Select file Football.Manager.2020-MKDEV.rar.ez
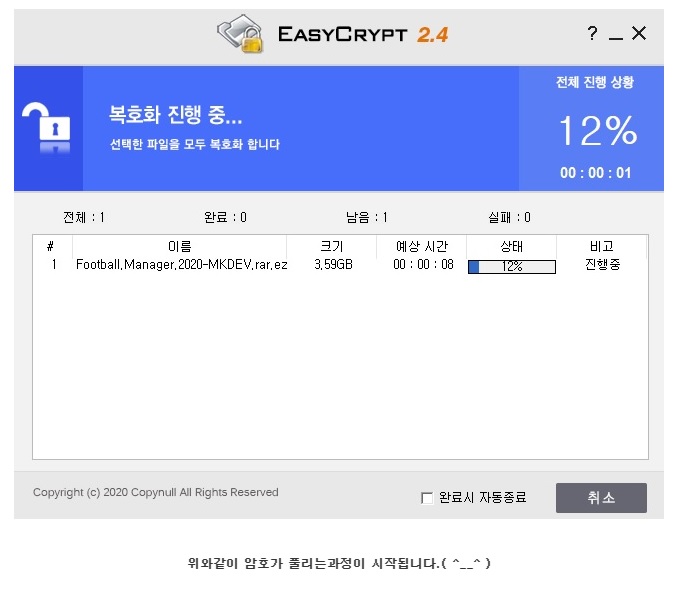This screenshot has height=608, width=683. [182, 264]
